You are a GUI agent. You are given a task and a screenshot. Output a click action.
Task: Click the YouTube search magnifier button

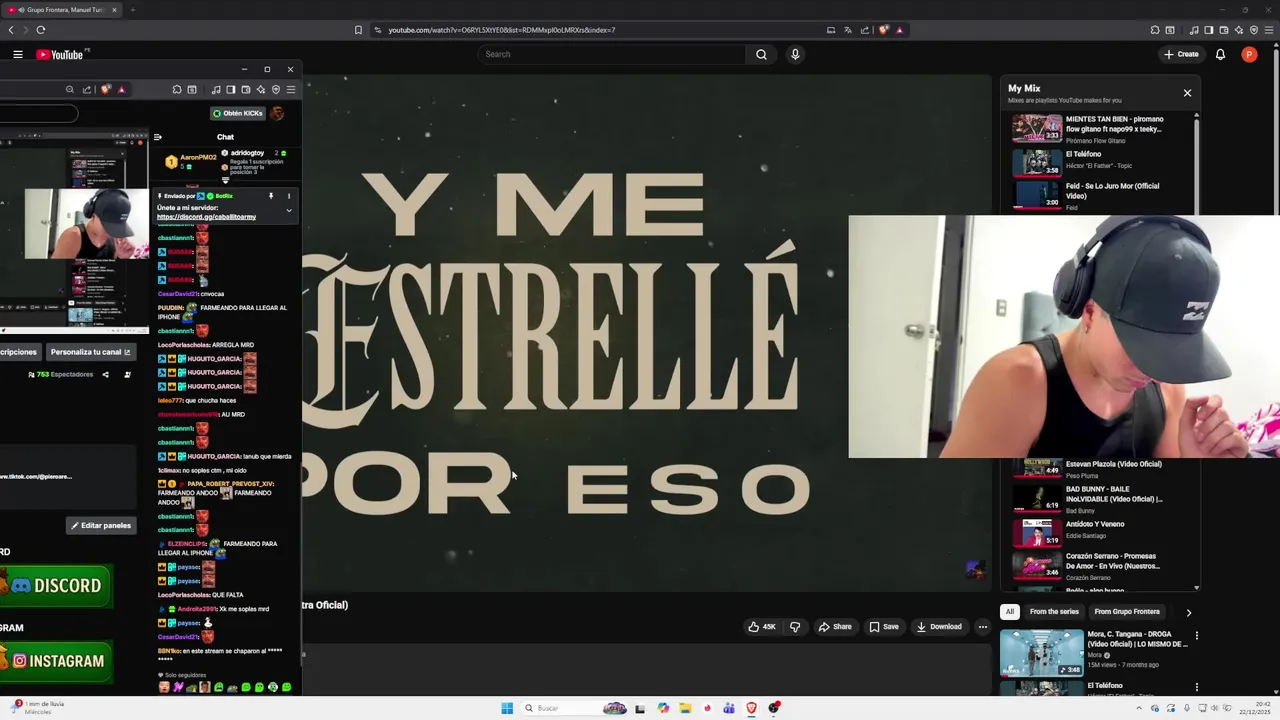(x=761, y=55)
